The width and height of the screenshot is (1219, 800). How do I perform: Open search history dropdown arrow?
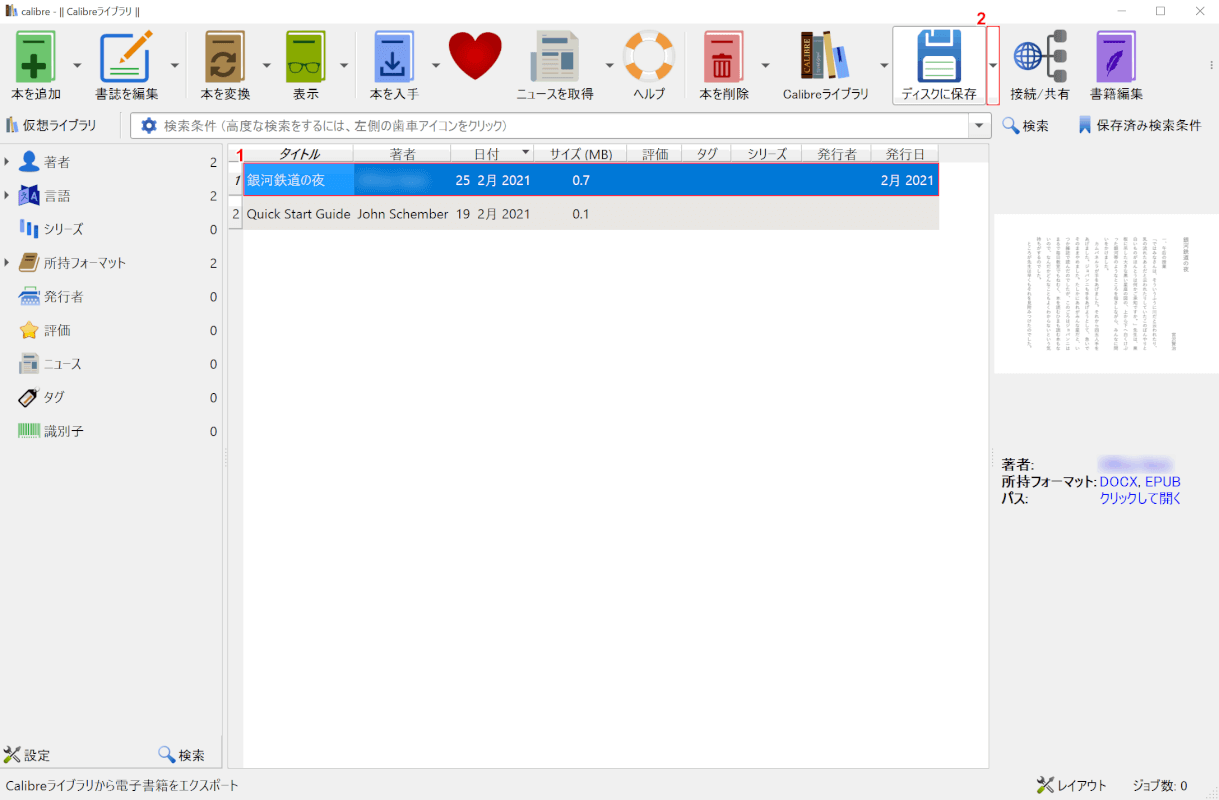tap(979, 126)
